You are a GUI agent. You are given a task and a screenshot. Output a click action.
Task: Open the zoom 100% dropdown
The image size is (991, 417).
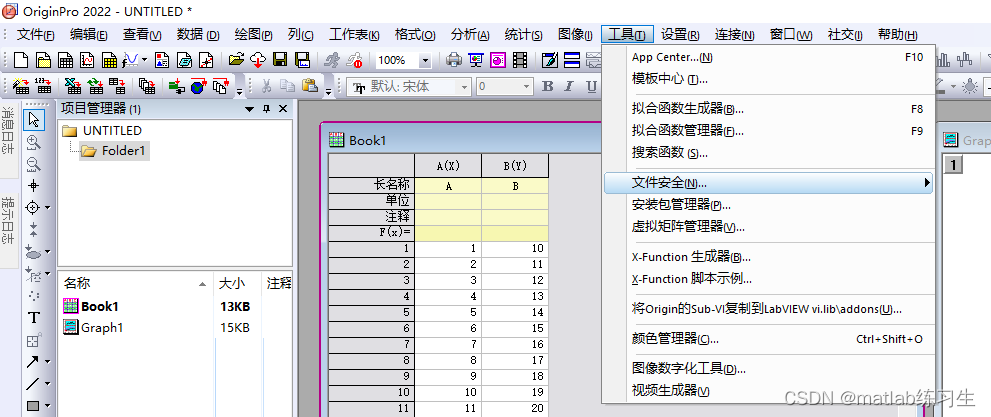[425, 61]
